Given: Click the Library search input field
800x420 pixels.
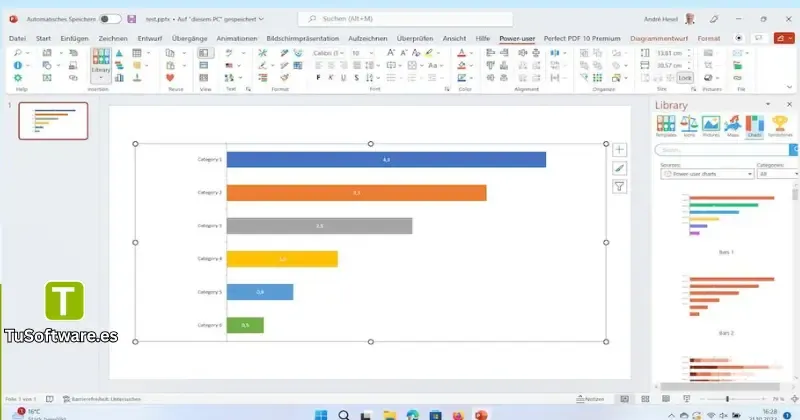Looking at the screenshot, I should pos(722,150).
